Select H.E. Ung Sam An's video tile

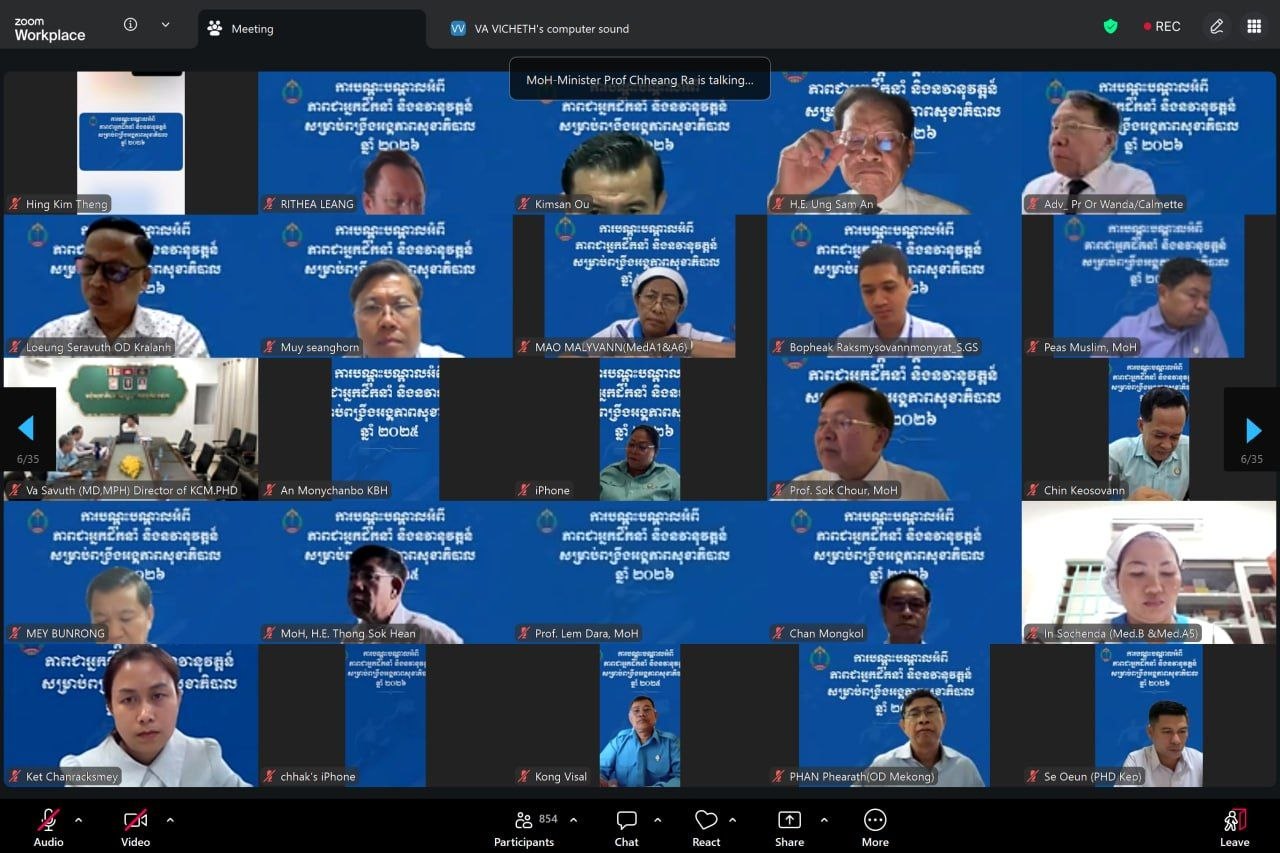(x=894, y=143)
